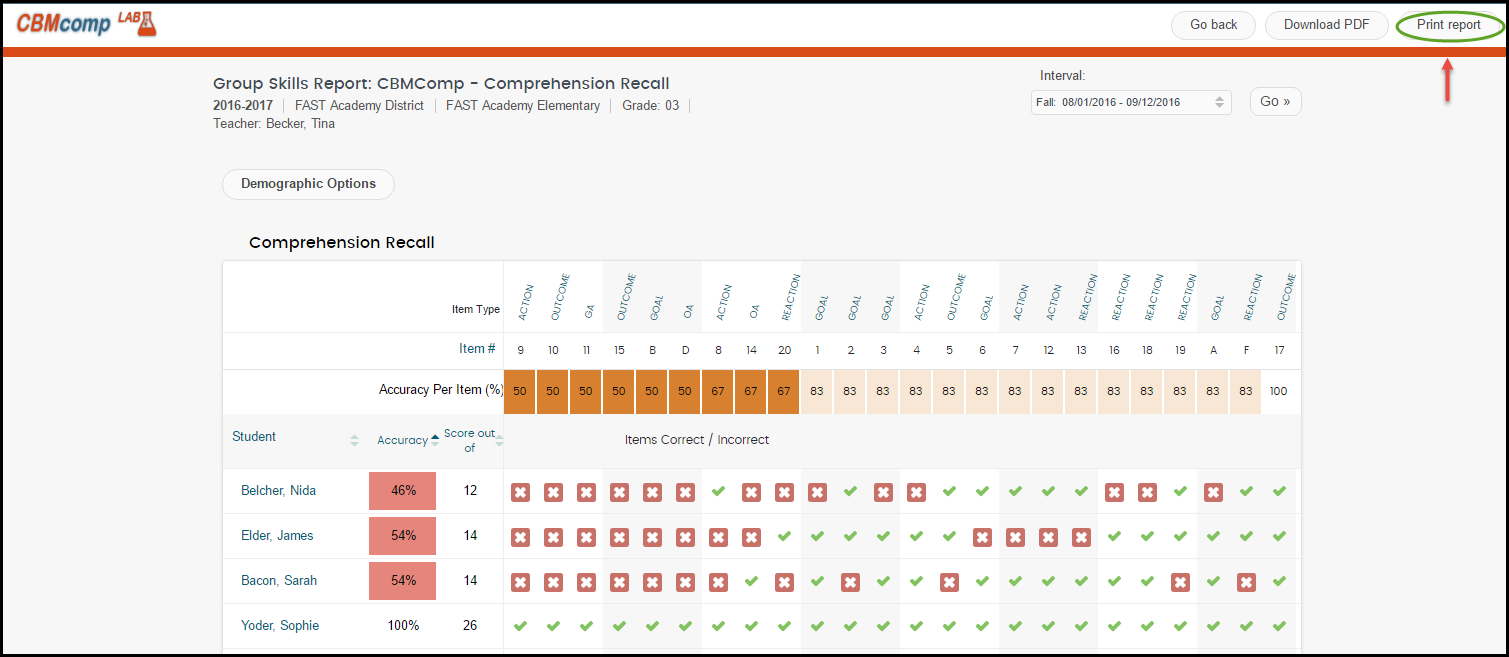Click the 67% accuracy cell for item 8
1509x657 pixels.
click(x=718, y=392)
